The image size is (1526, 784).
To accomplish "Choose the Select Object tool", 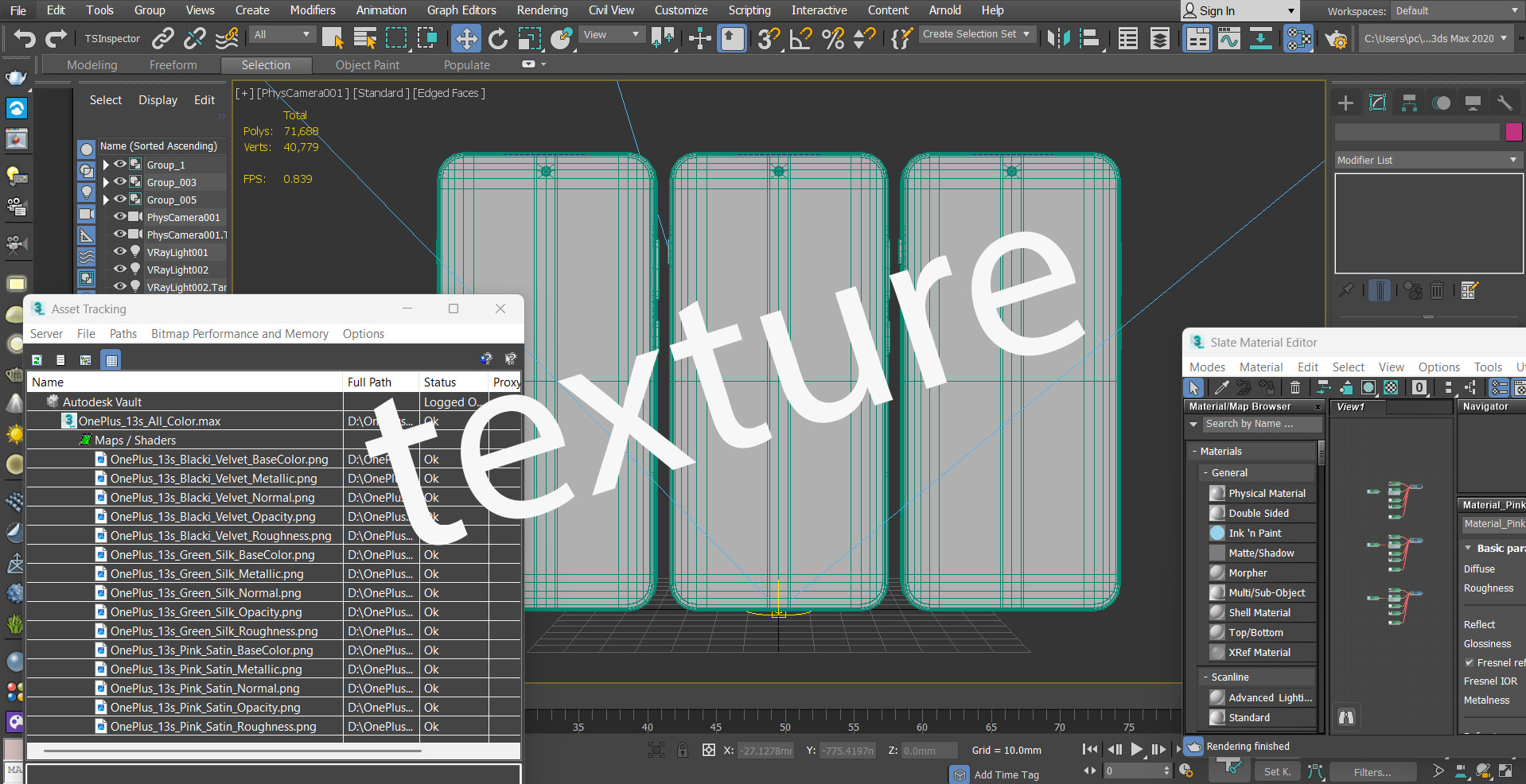I will pyautogui.click(x=333, y=38).
